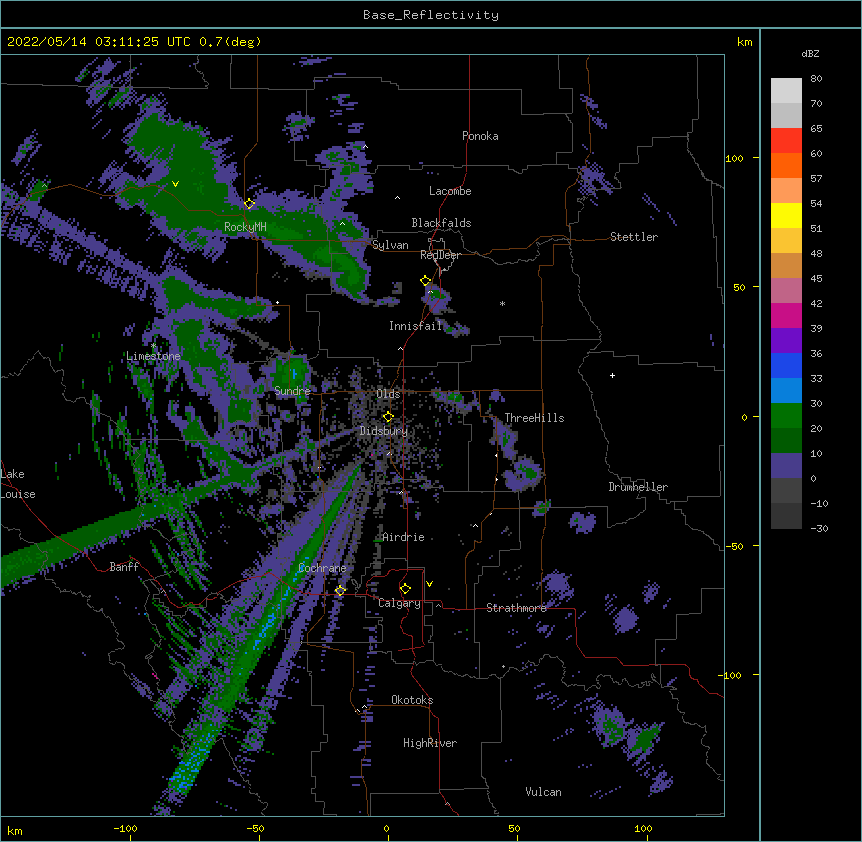
Task: Click the Sylvan label on map
Action: click(x=390, y=245)
